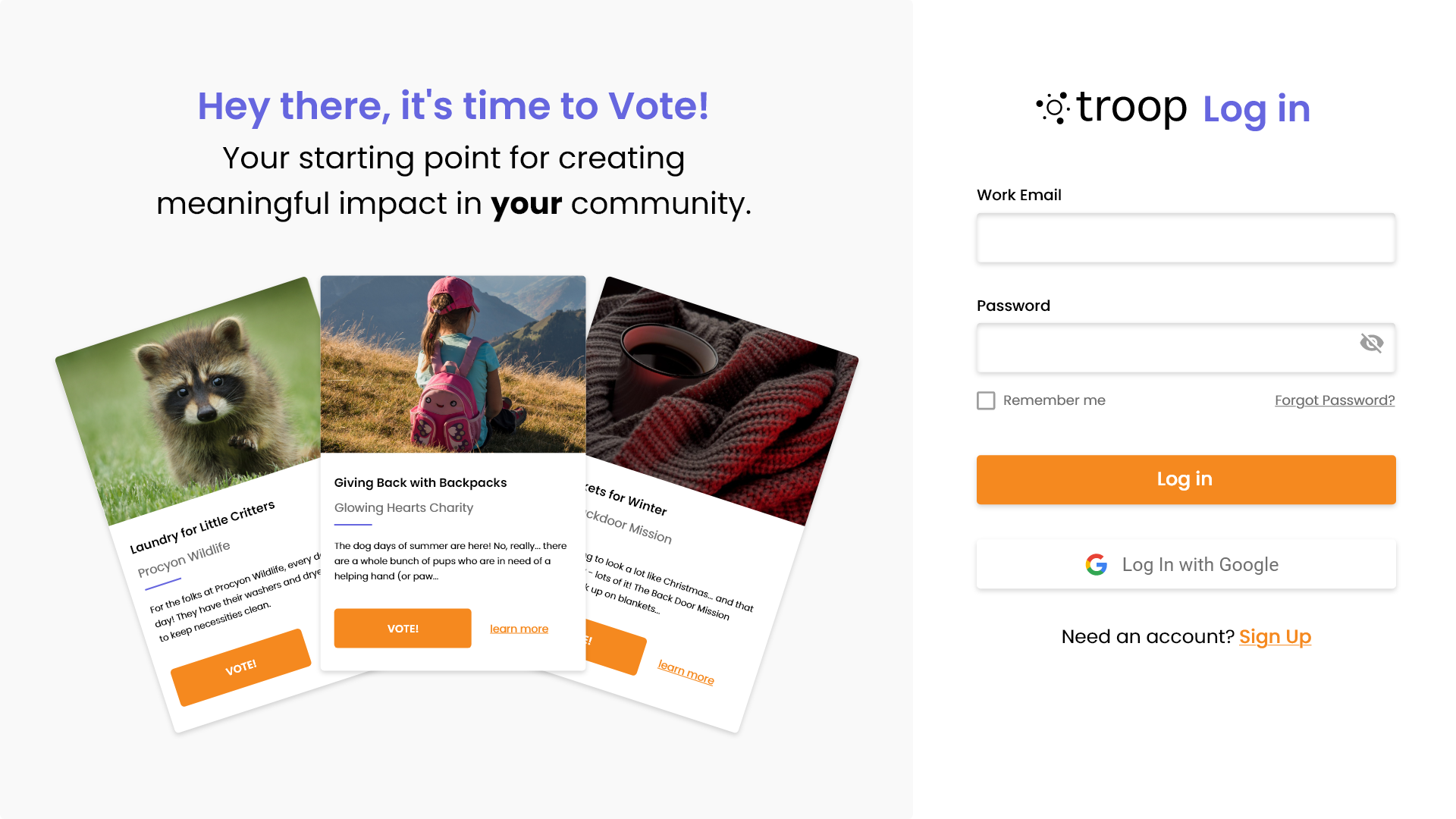Click the Work Email input field
Viewport: 1456px width, 819px height.
point(1186,238)
